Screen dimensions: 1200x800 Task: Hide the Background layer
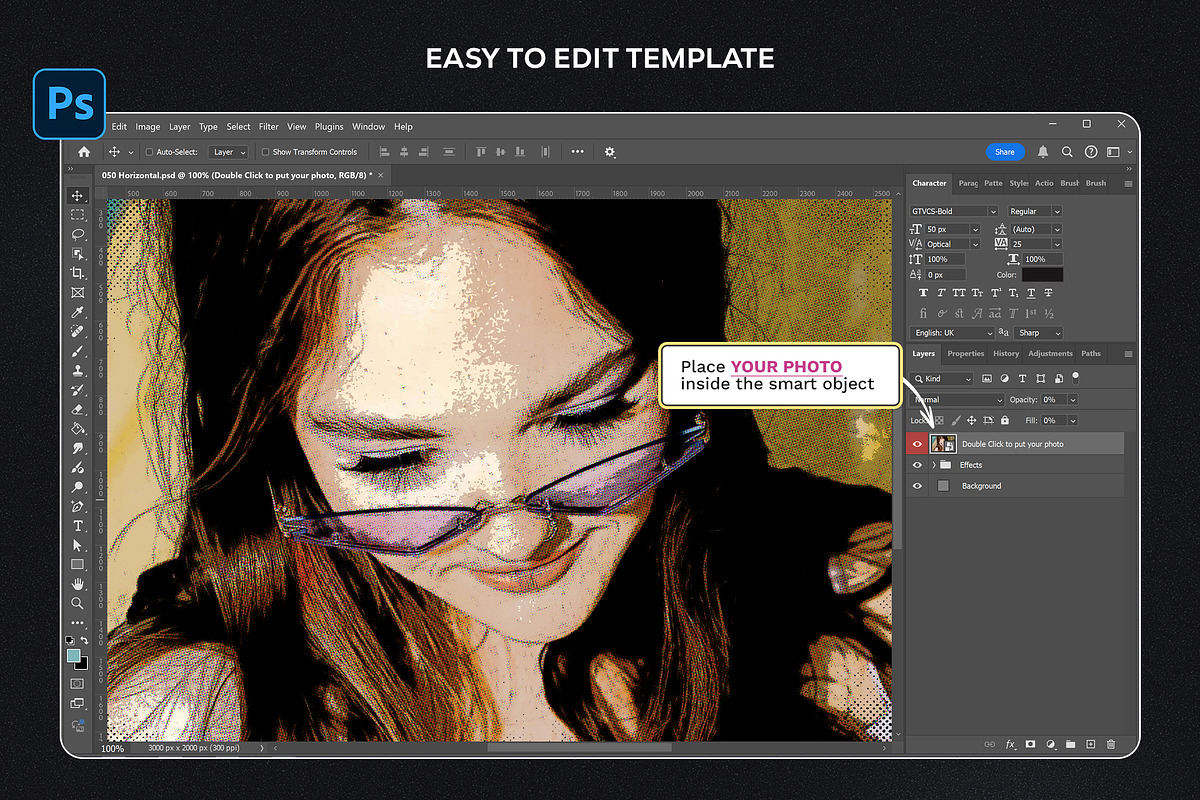click(x=917, y=486)
